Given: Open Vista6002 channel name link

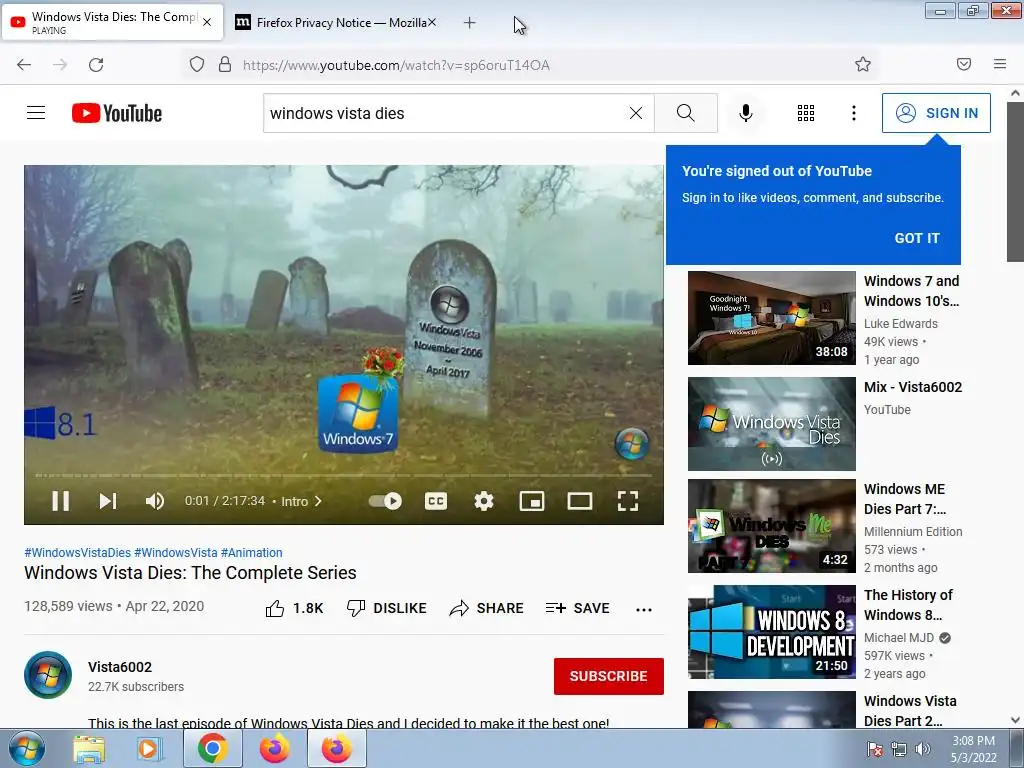Looking at the screenshot, I should click(120, 667).
